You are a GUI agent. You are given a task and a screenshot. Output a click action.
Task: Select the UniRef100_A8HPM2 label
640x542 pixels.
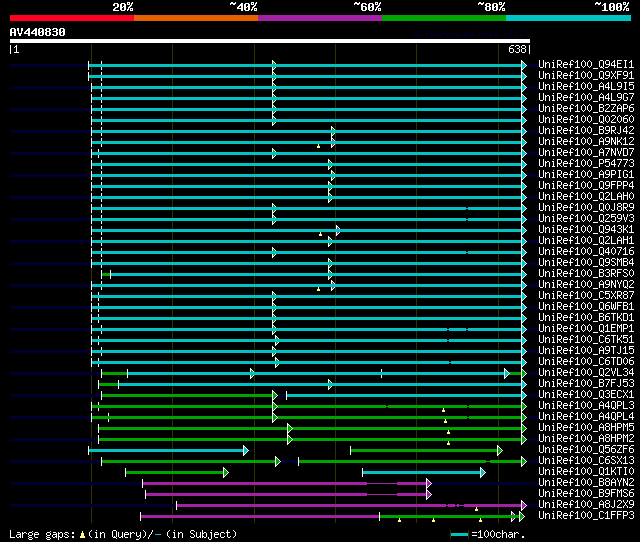pyautogui.click(x=586, y=439)
